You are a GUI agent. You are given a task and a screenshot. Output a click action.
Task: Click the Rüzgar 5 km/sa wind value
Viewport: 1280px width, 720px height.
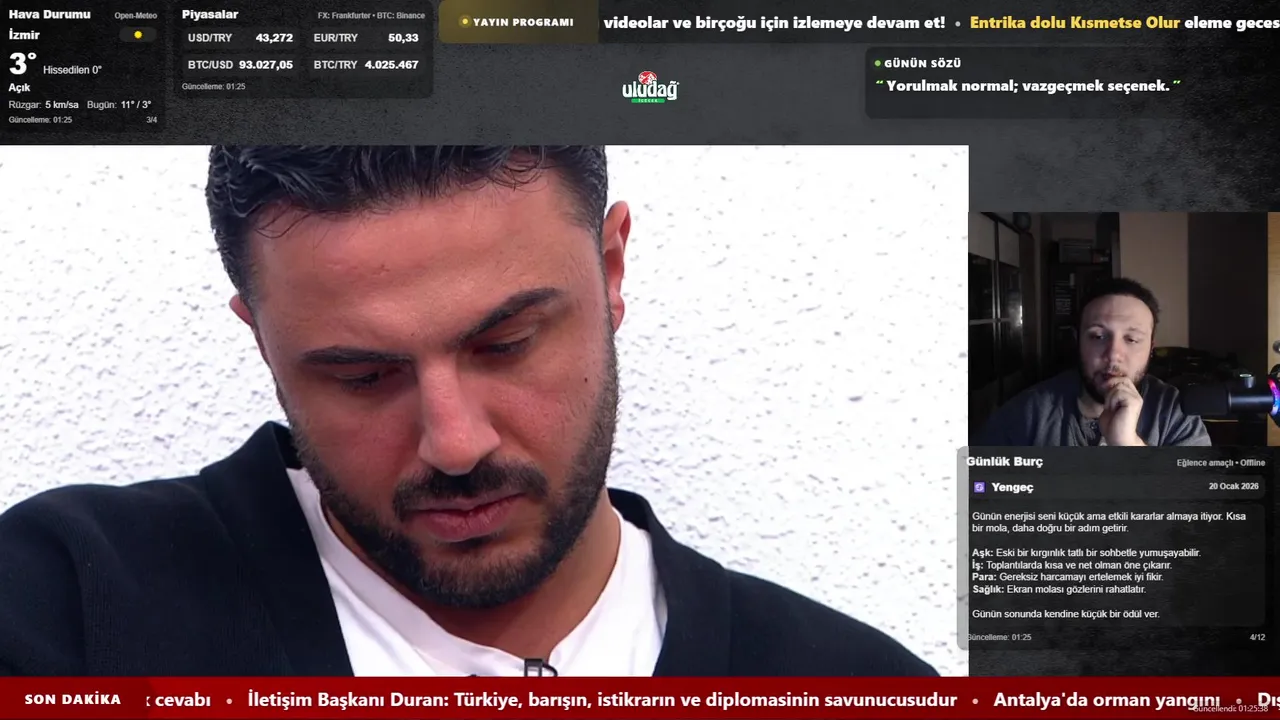point(44,105)
